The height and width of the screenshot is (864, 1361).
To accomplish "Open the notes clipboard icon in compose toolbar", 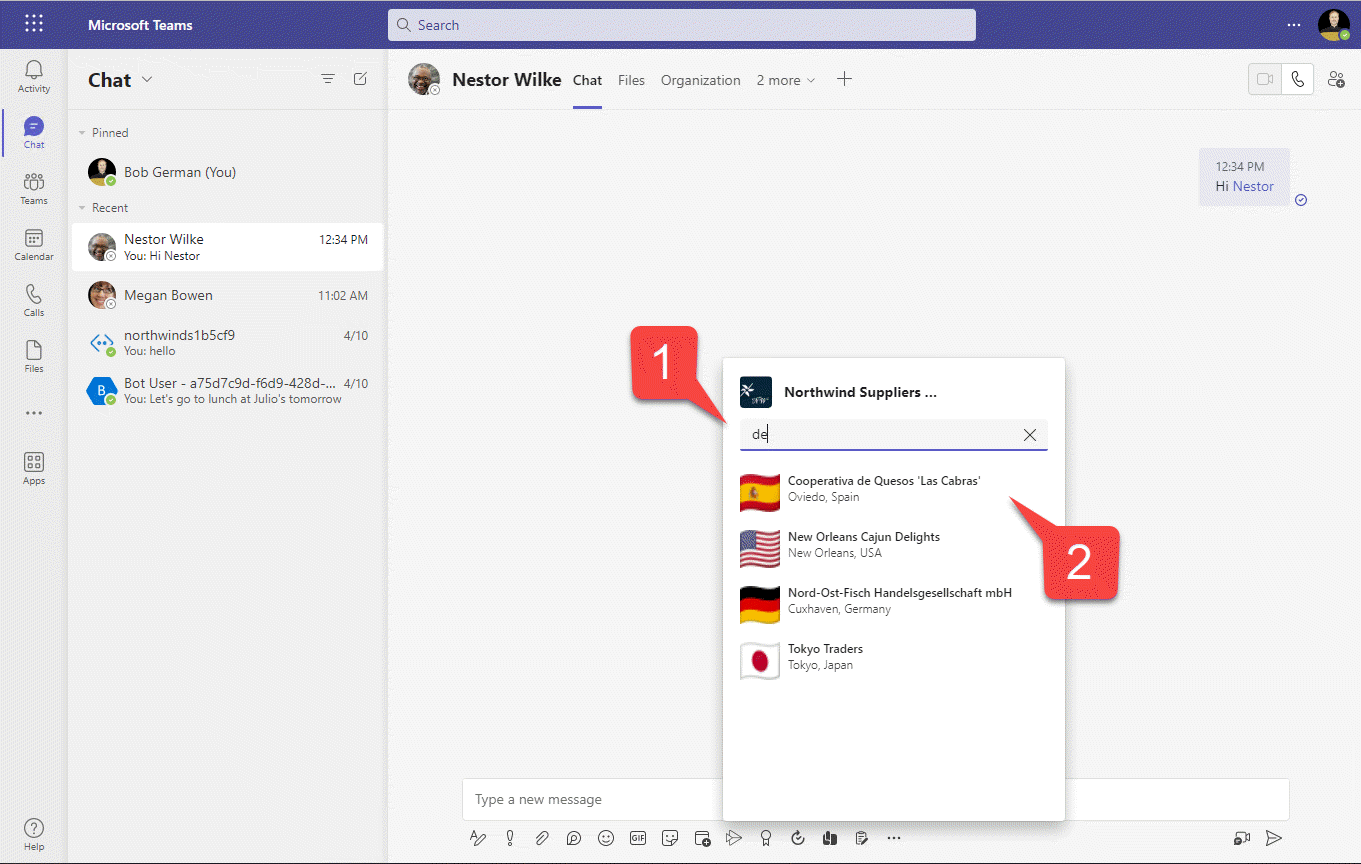I will [862, 838].
